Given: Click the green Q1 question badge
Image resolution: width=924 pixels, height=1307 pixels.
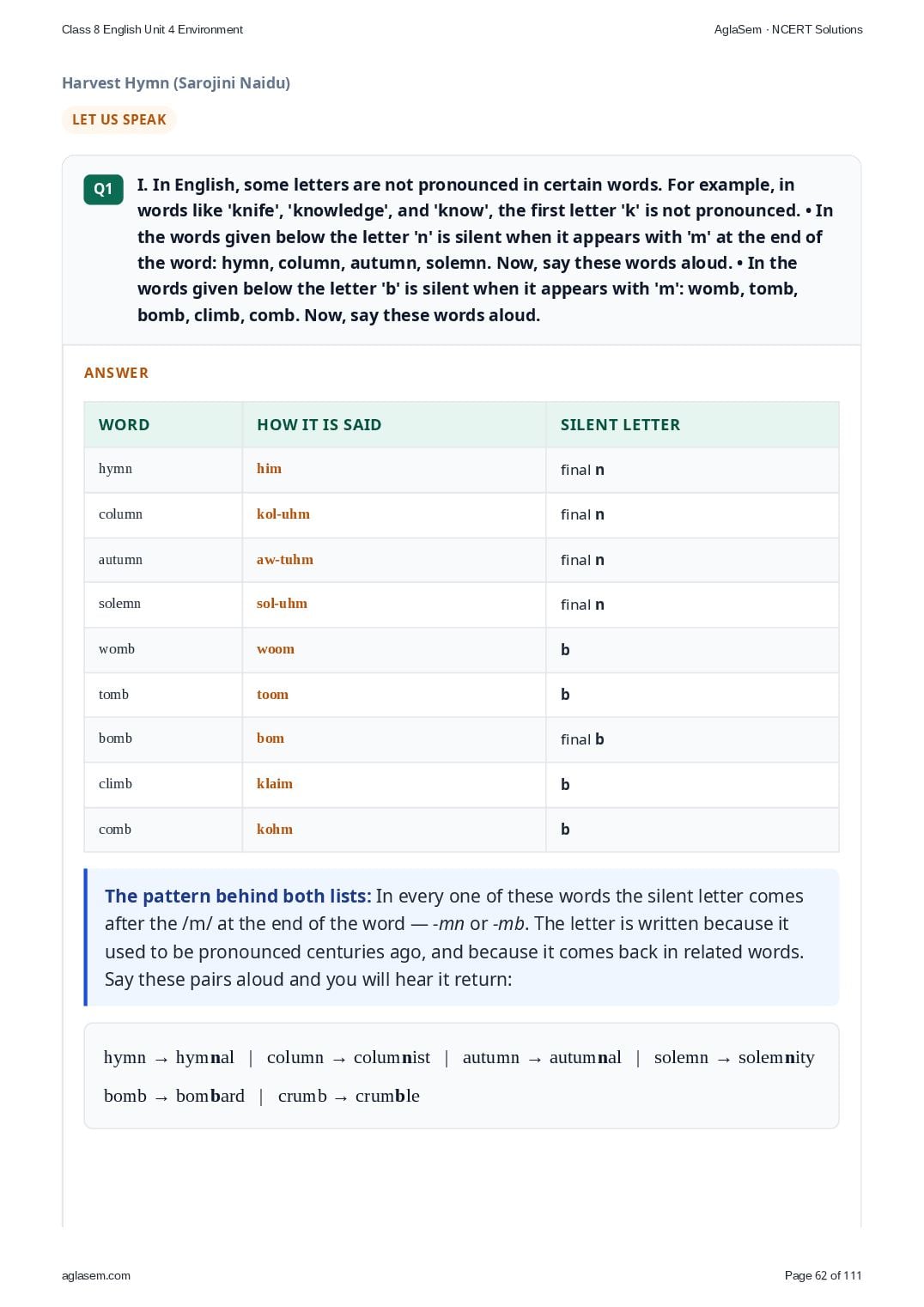Looking at the screenshot, I should [103, 189].
